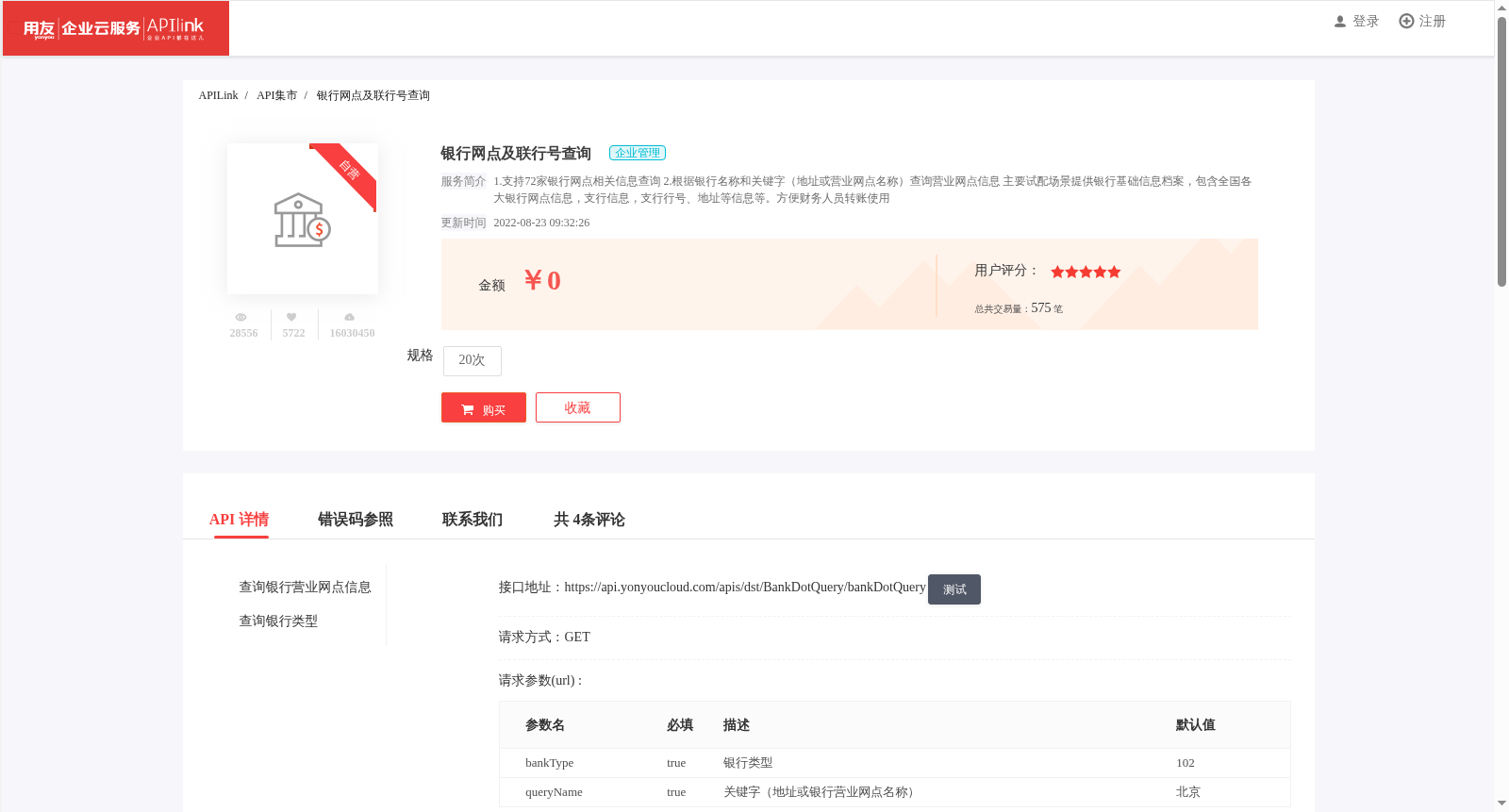The width and height of the screenshot is (1509, 812).
Task: Click the price ￥0 amount
Action: [542, 281]
